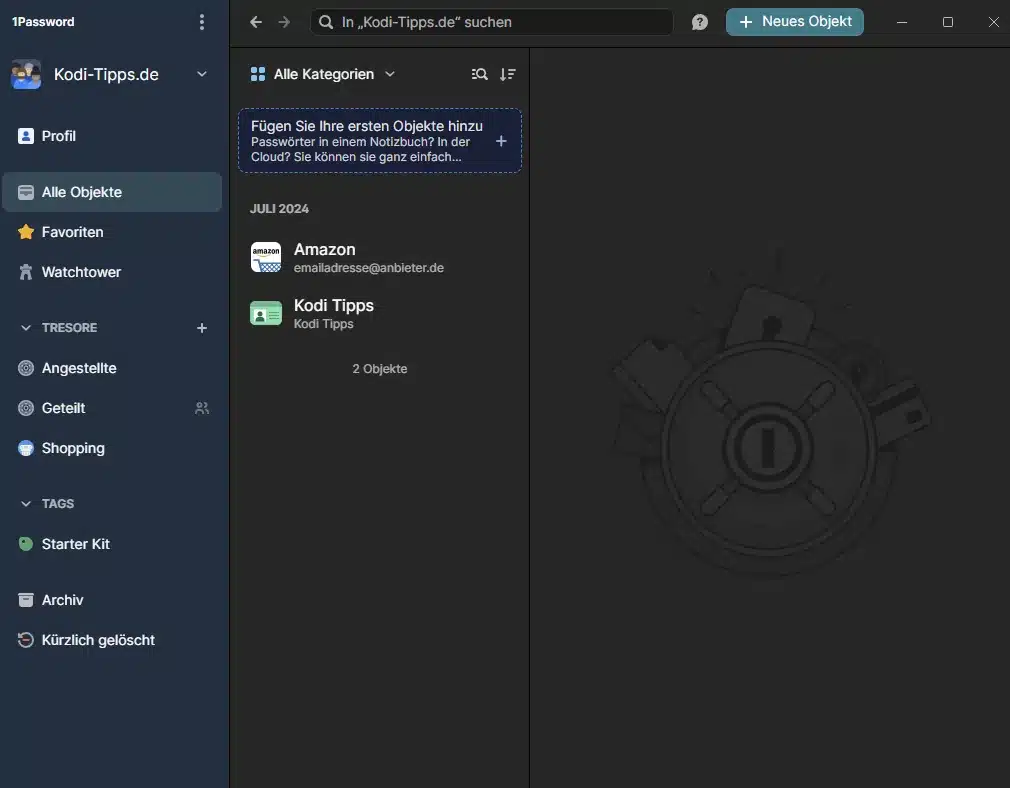
Task: Click the Archiv box icon
Action: point(26,600)
